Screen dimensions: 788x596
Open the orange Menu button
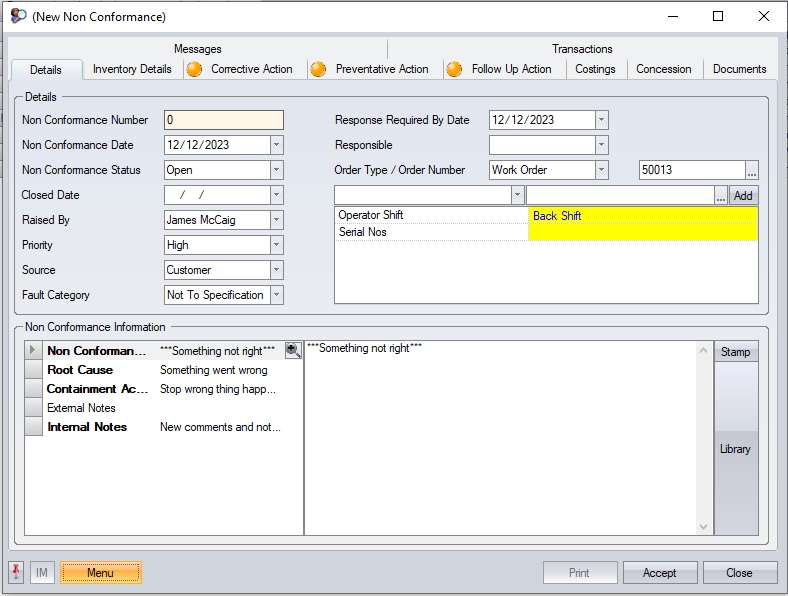[x=100, y=573]
